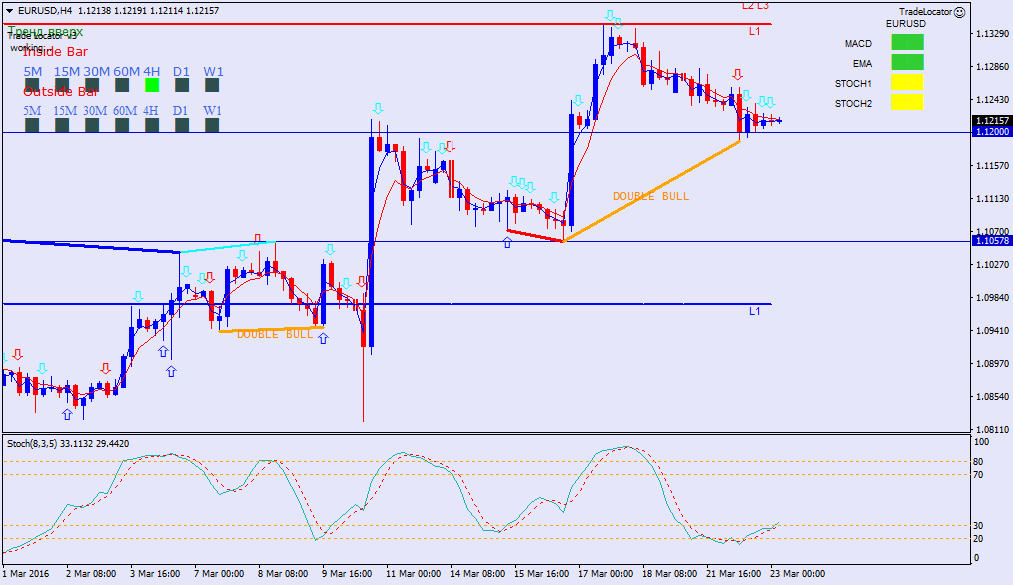Screen dimensions: 1013x585
Task: Click the lit green 4H Inside Bar box
Action: (x=152, y=85)
